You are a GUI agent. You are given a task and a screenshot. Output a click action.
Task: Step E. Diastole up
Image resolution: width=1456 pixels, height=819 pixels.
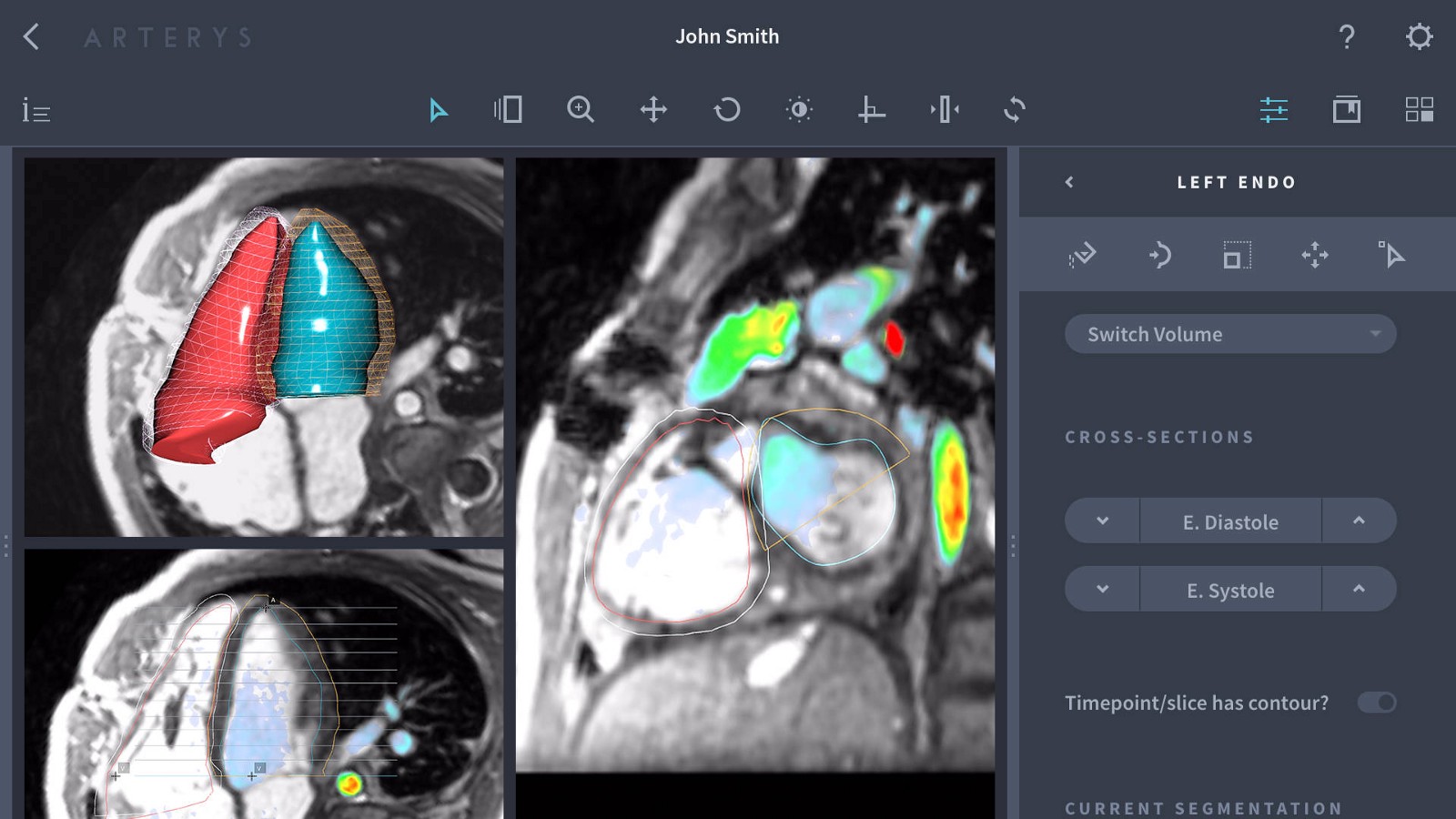1359,521
